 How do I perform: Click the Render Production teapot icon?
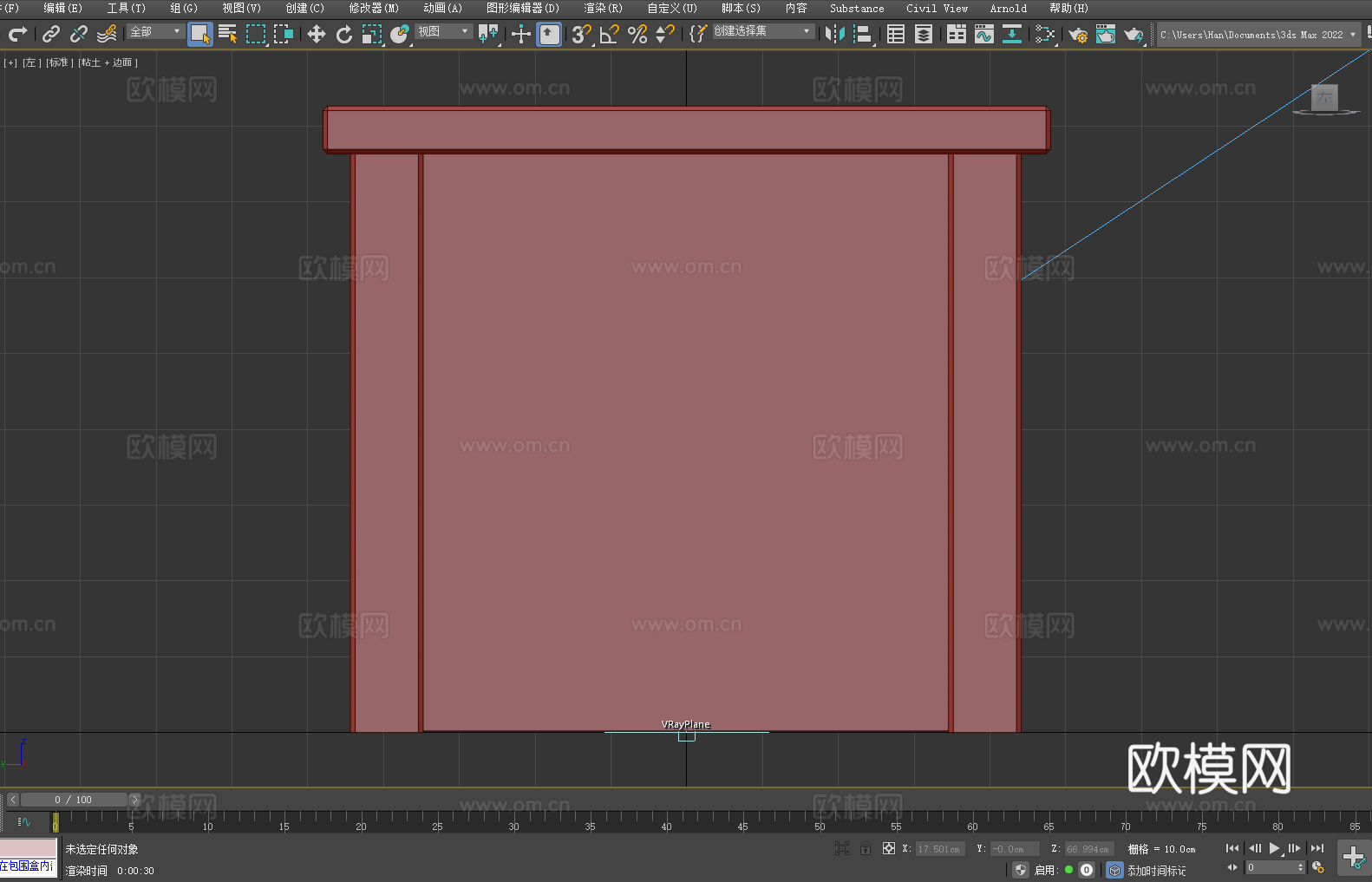point(1134,34)
